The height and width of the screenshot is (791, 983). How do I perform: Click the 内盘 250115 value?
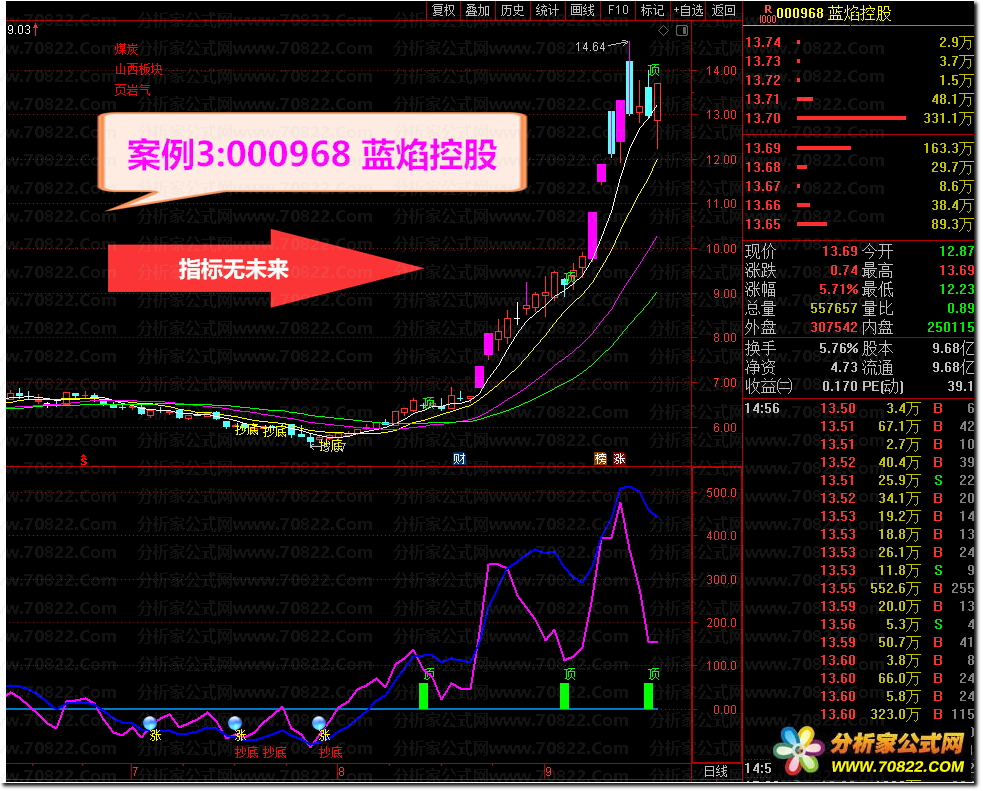click(950, 327)
